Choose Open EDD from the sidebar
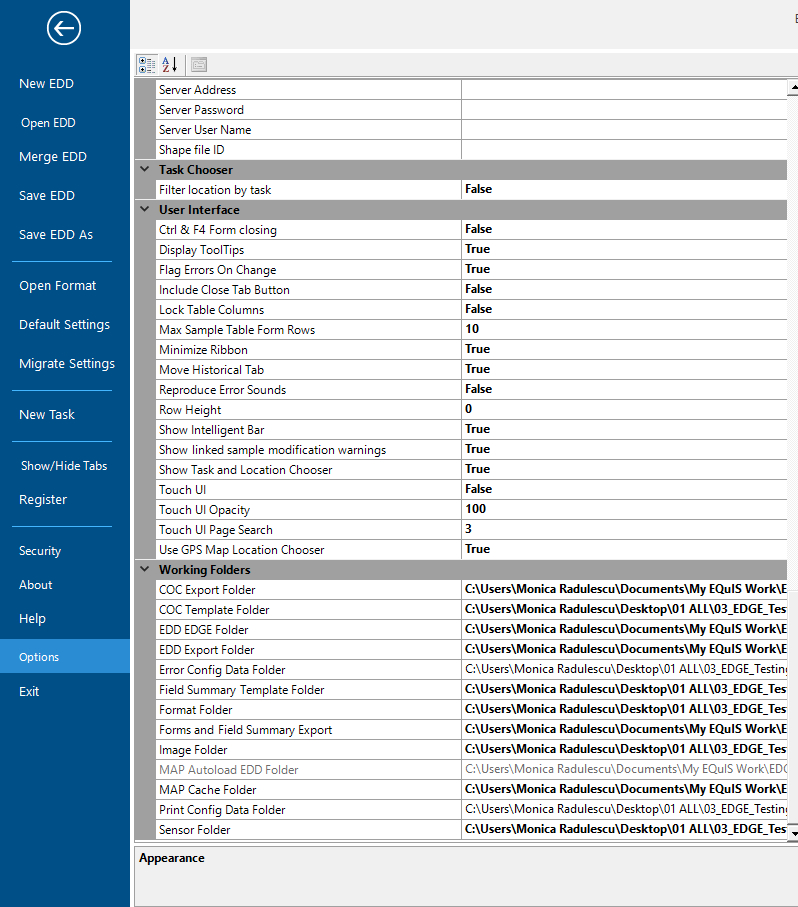798x907 pixels. pos(48,123)
